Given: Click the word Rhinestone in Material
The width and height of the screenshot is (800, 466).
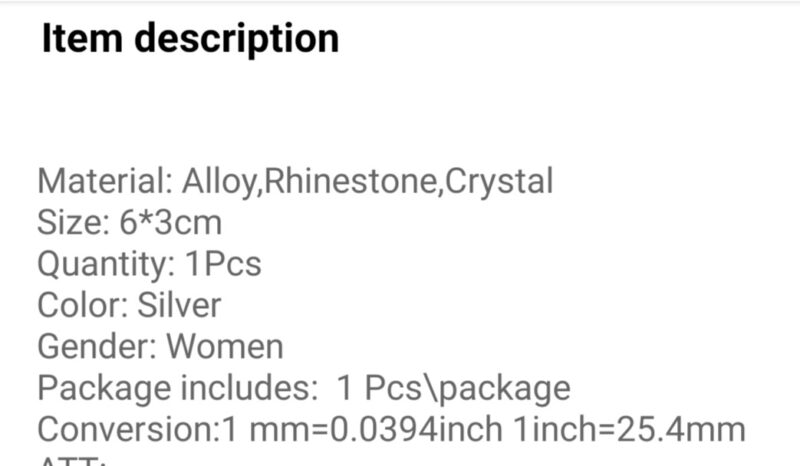Looking at the screenshot, I should tap(351, 181).
